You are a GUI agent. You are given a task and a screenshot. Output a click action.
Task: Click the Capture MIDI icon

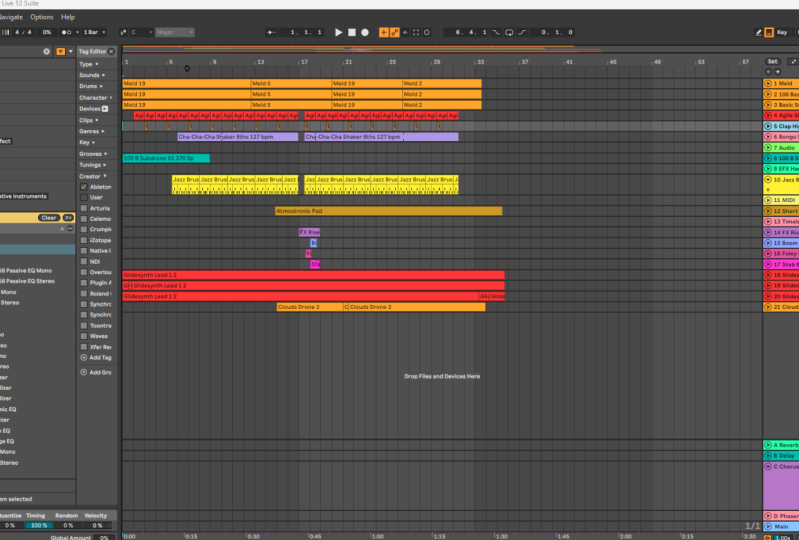click(416, 32)
